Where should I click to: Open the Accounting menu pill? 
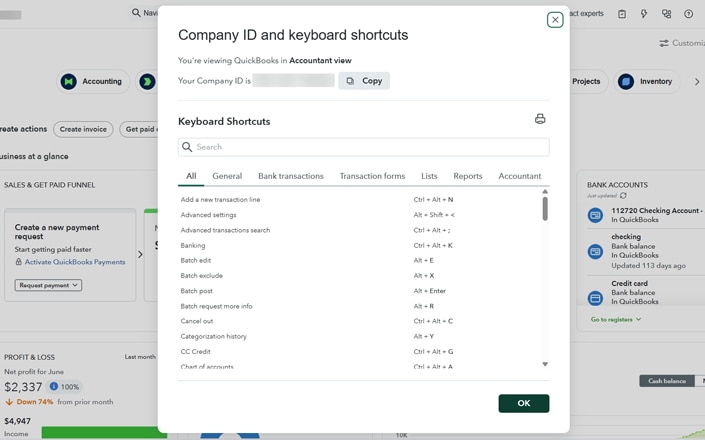(93, 81)
